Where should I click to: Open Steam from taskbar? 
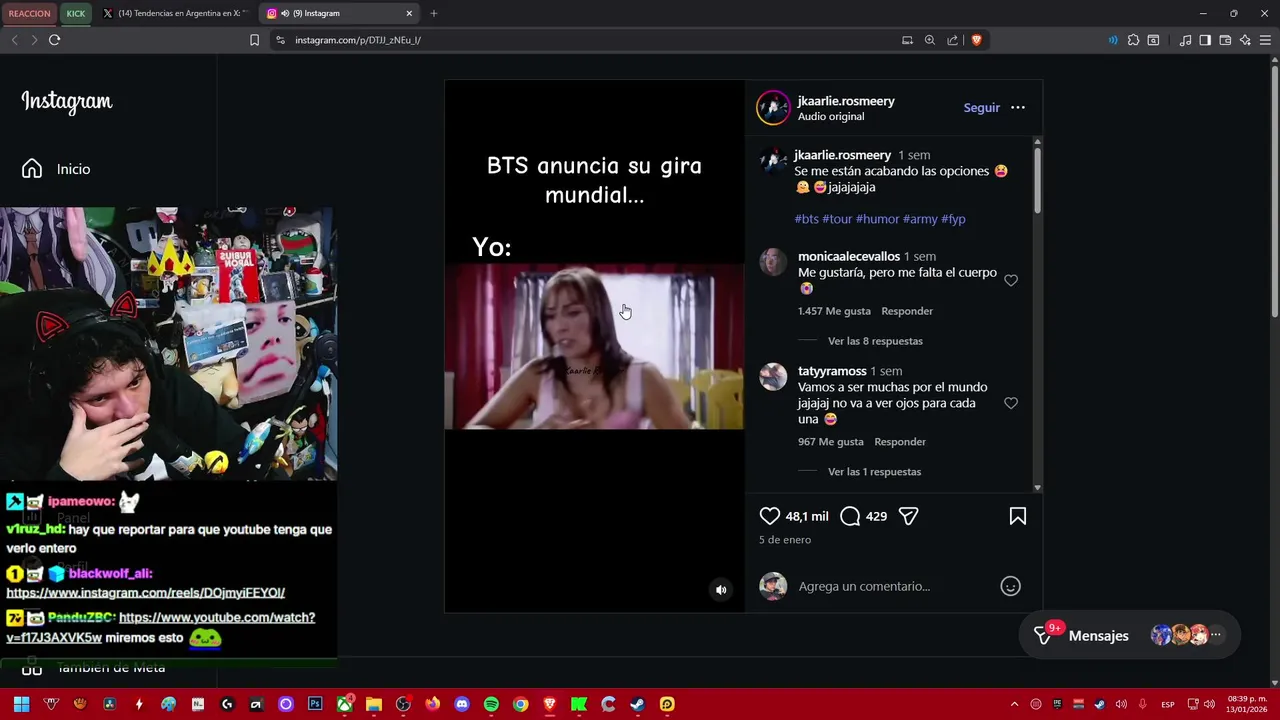637,704
